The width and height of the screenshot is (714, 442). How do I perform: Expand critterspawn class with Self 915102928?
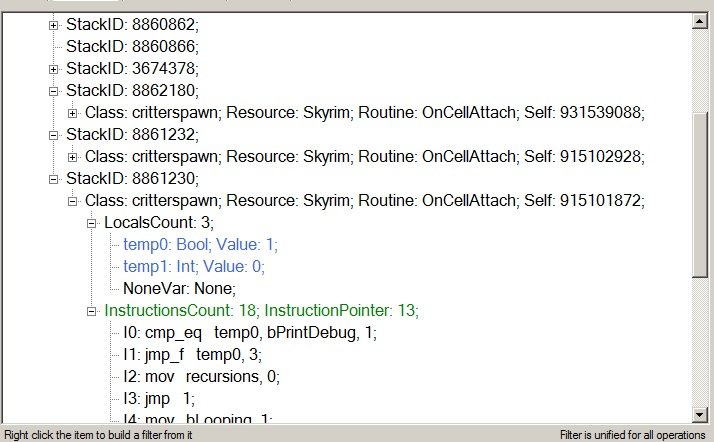72,157
